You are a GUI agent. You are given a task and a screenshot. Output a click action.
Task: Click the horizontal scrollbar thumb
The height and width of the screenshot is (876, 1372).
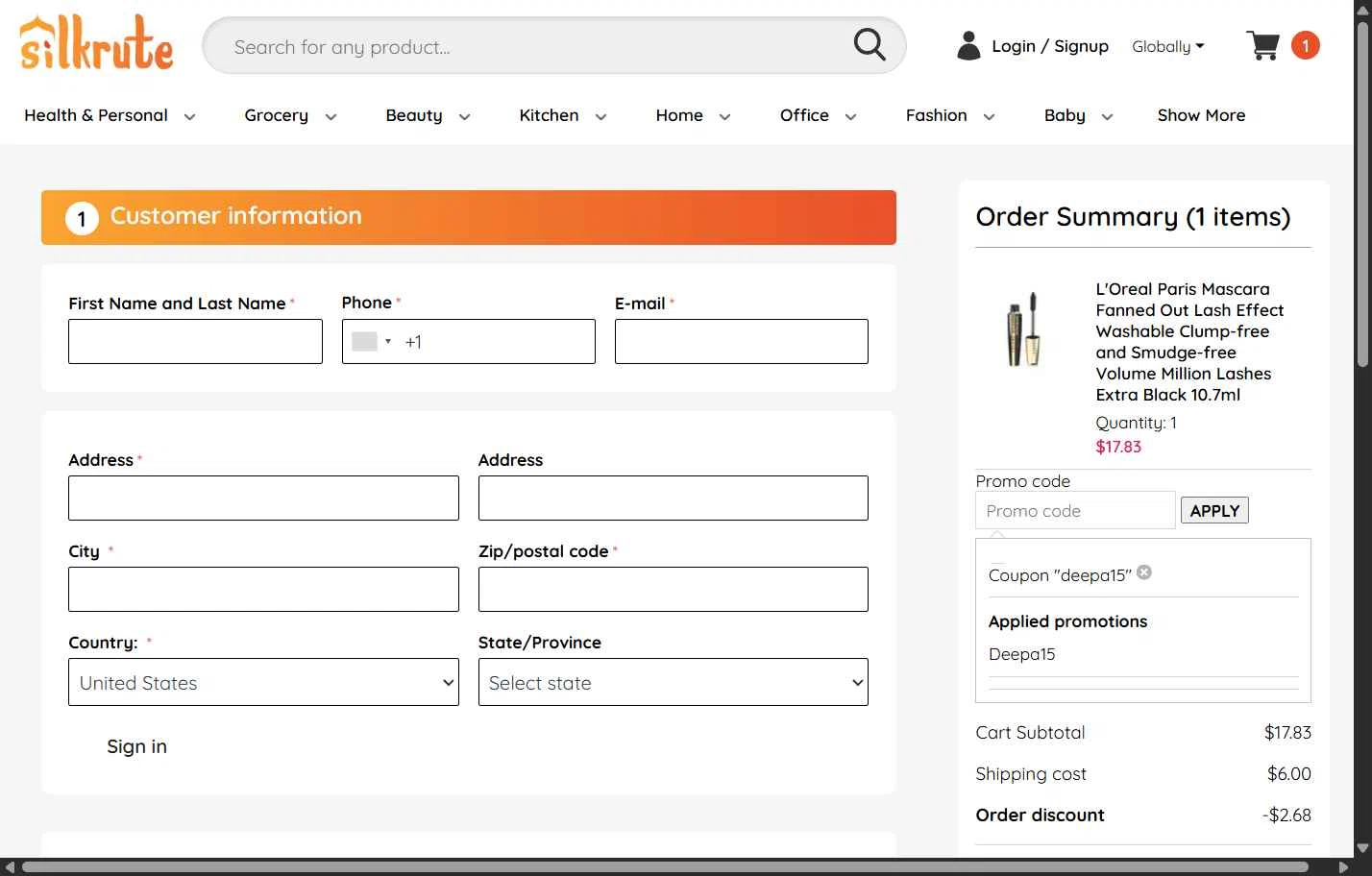(x=665, y=867)
